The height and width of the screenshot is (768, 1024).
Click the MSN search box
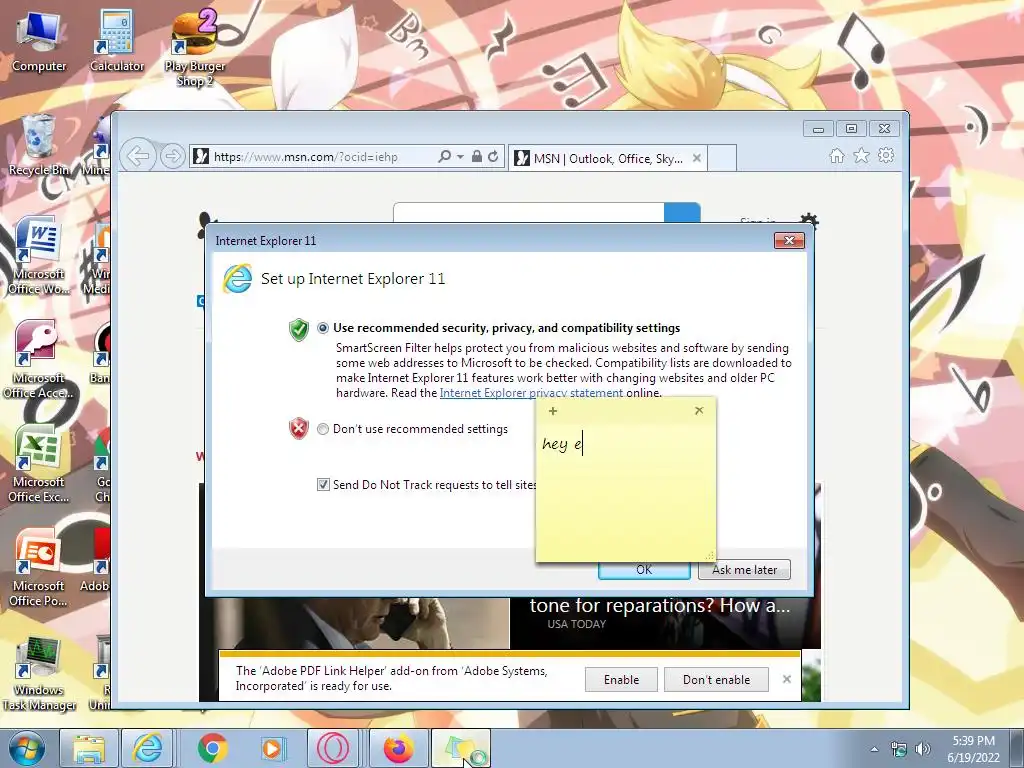point(529,212)
